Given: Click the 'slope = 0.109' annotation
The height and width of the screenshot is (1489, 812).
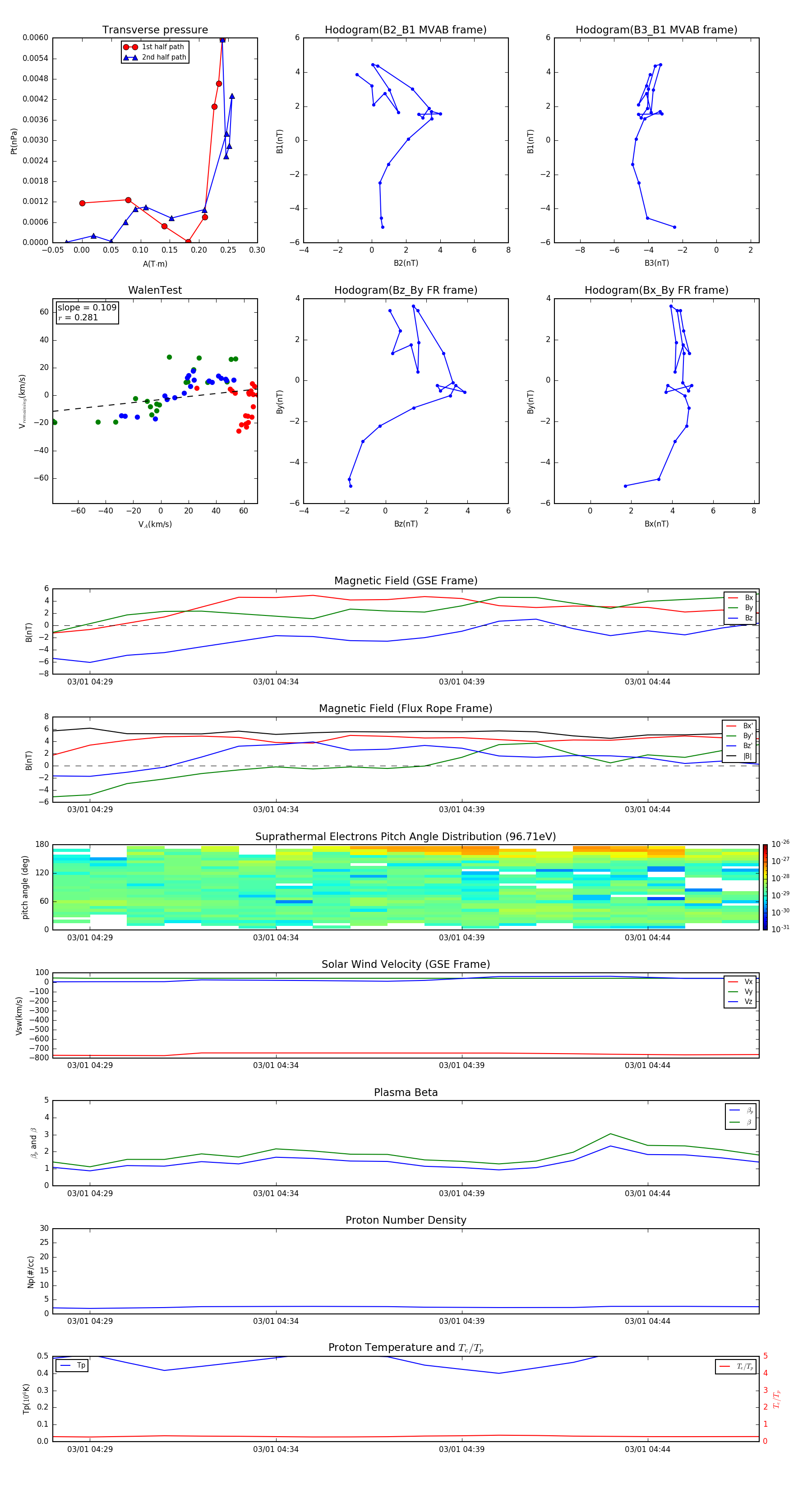Looking at the screenshot, I should click(87, 308).
